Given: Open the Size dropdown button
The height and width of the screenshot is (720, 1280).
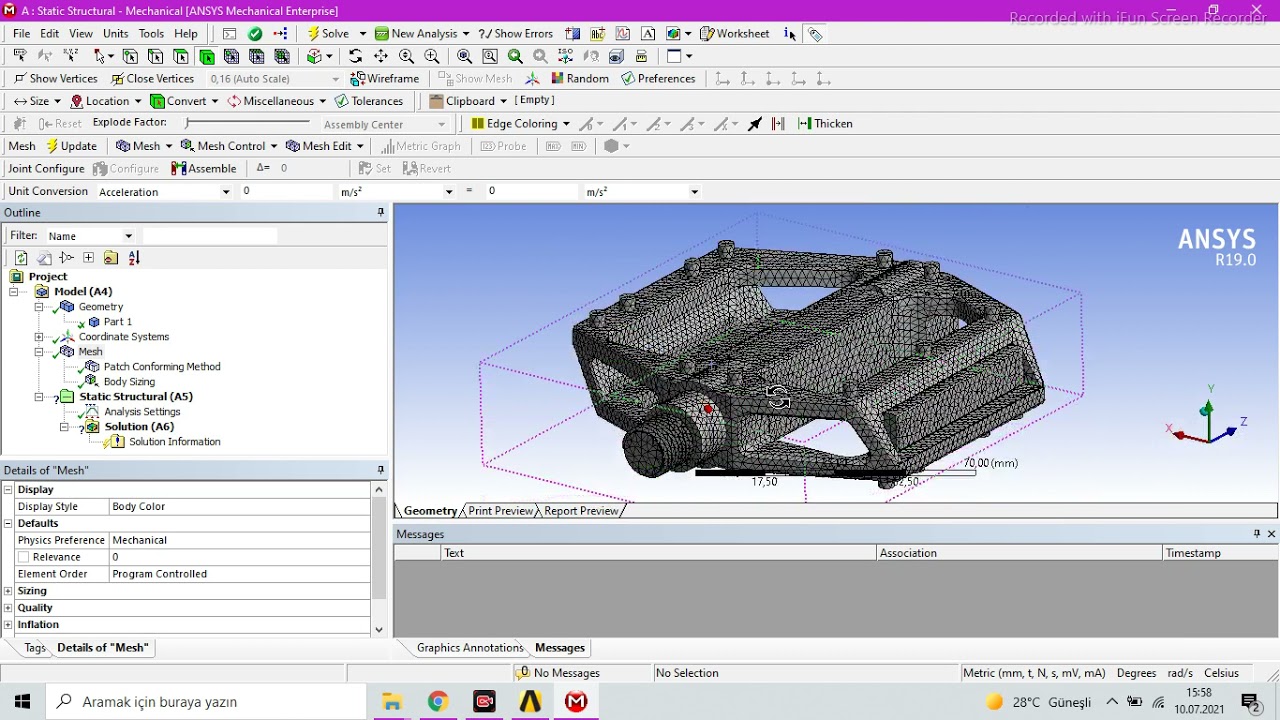Looking at the screenshot, I should pyautogui.click(x=37, y=101).
